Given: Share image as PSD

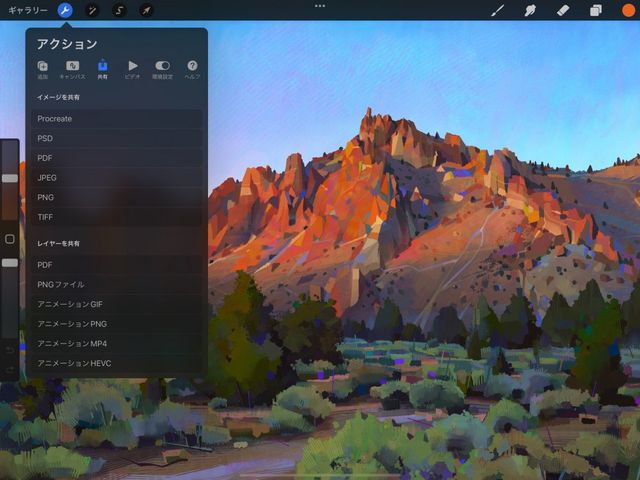Looking at the screenshot, I should click(x=117, y=138).
